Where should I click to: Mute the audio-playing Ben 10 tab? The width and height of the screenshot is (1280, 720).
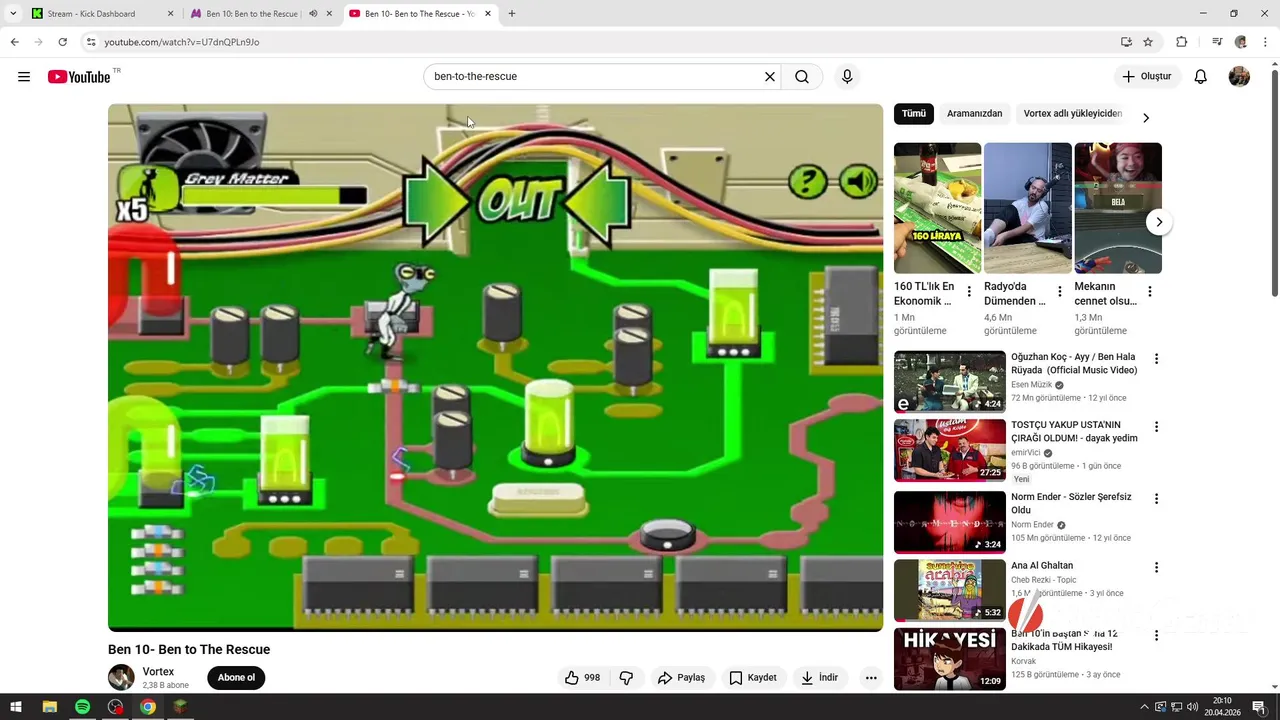coord(313,14)
